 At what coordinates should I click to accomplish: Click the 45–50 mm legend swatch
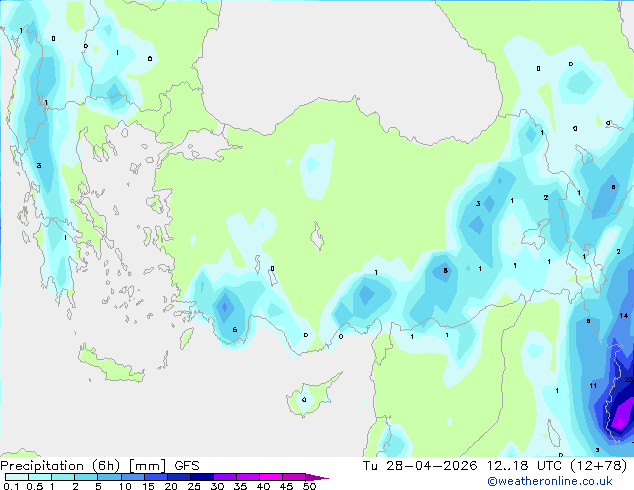[294, 477]
